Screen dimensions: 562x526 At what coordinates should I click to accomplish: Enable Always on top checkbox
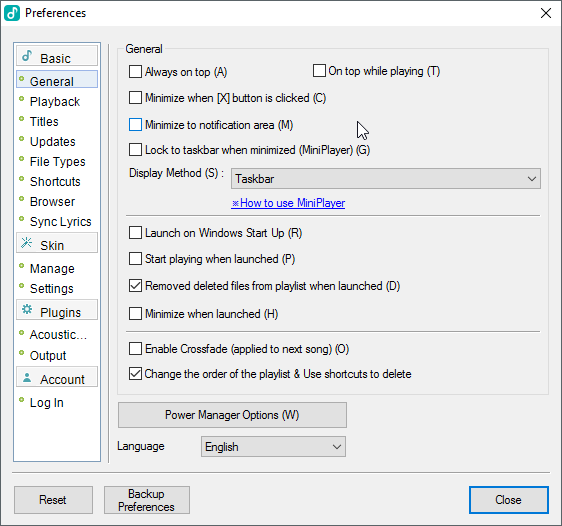[135, 71]
